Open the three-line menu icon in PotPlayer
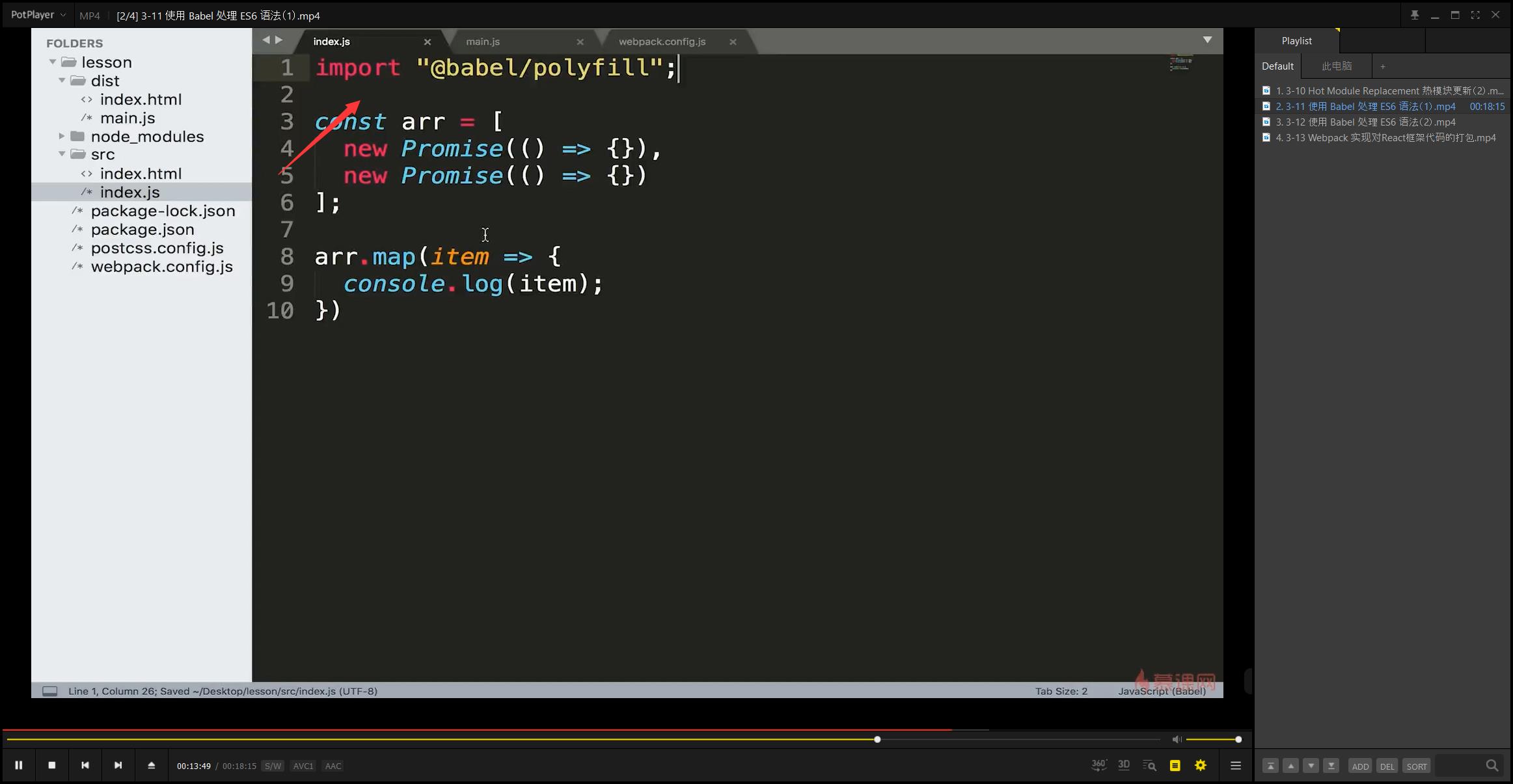The height and width of the screenshot is (784, 1513). coord(1236,766)
